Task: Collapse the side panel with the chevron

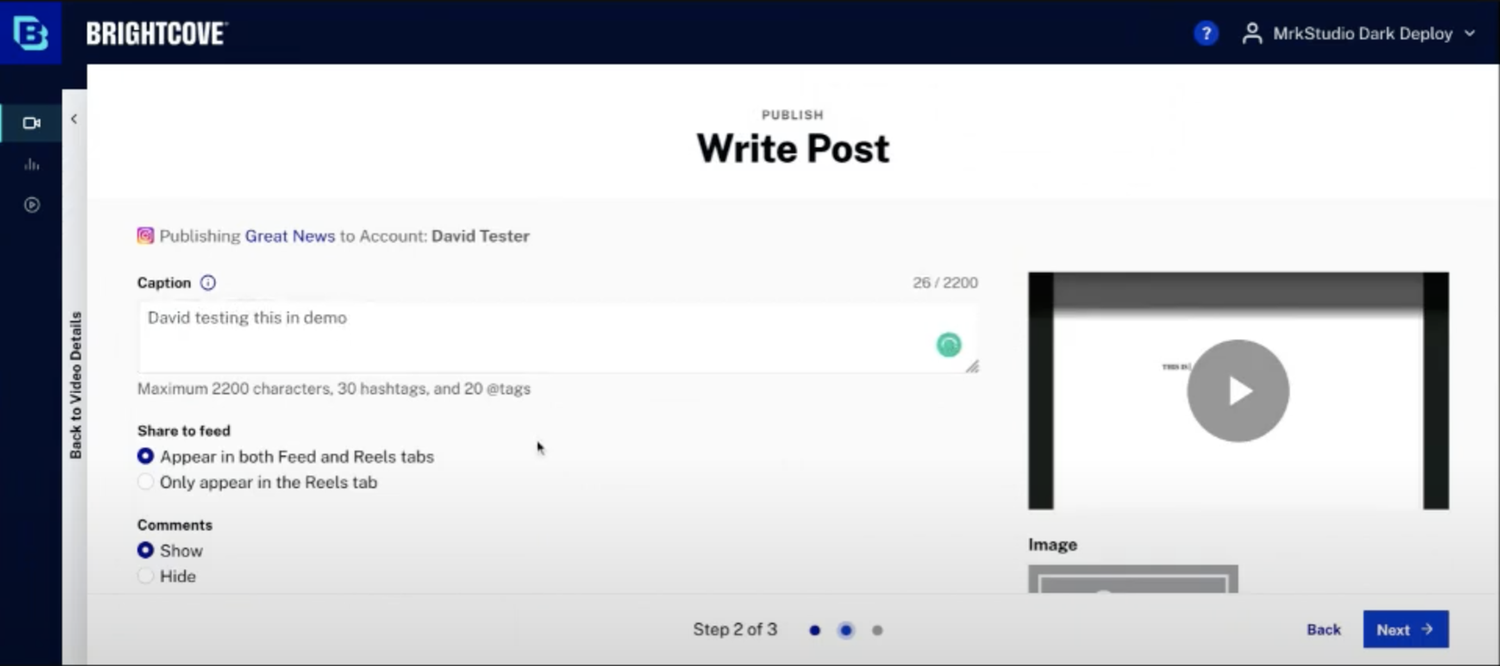Action: [x=74, y=119]
